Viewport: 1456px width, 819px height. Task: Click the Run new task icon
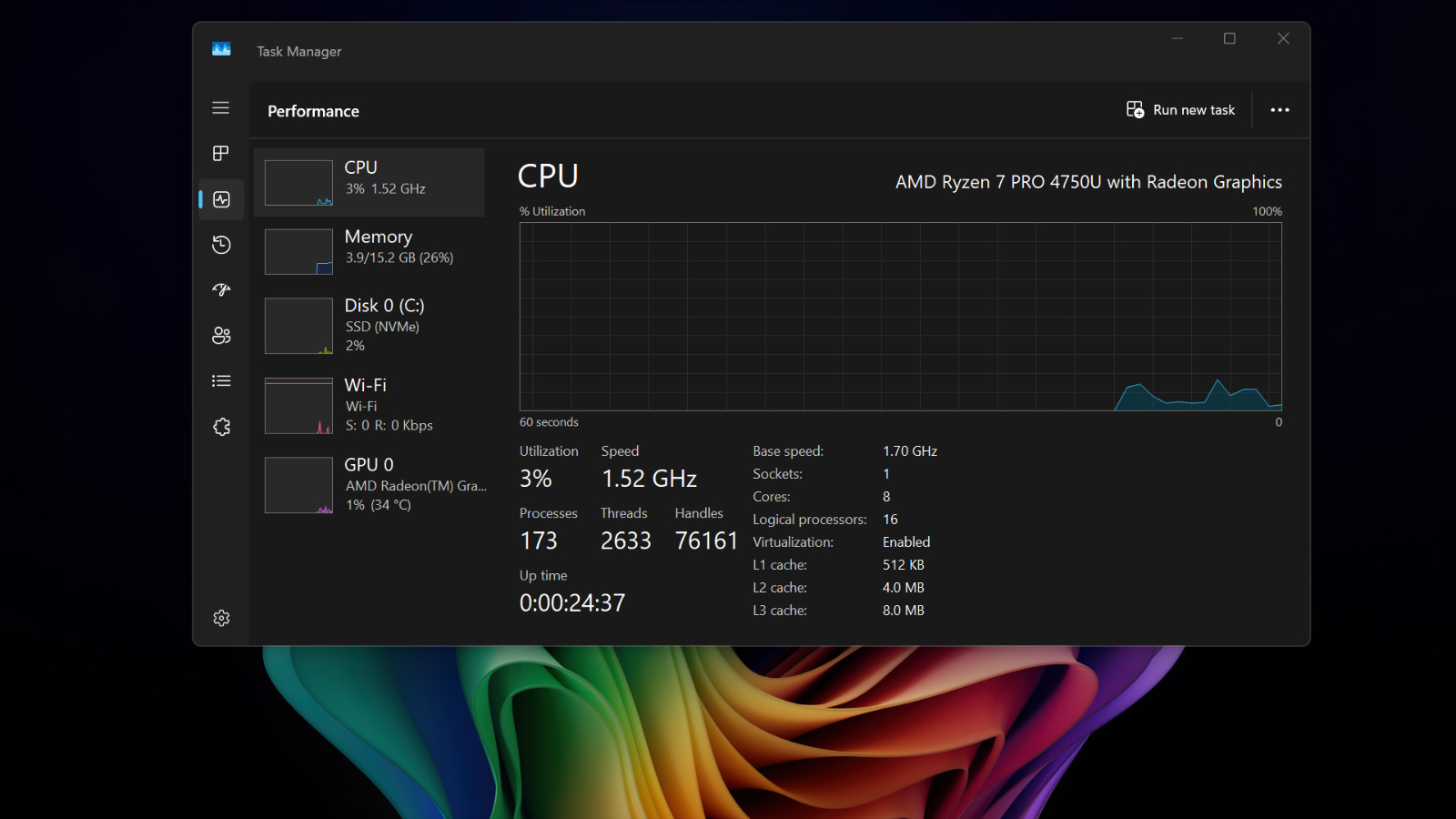click(x=1135, y=109)
